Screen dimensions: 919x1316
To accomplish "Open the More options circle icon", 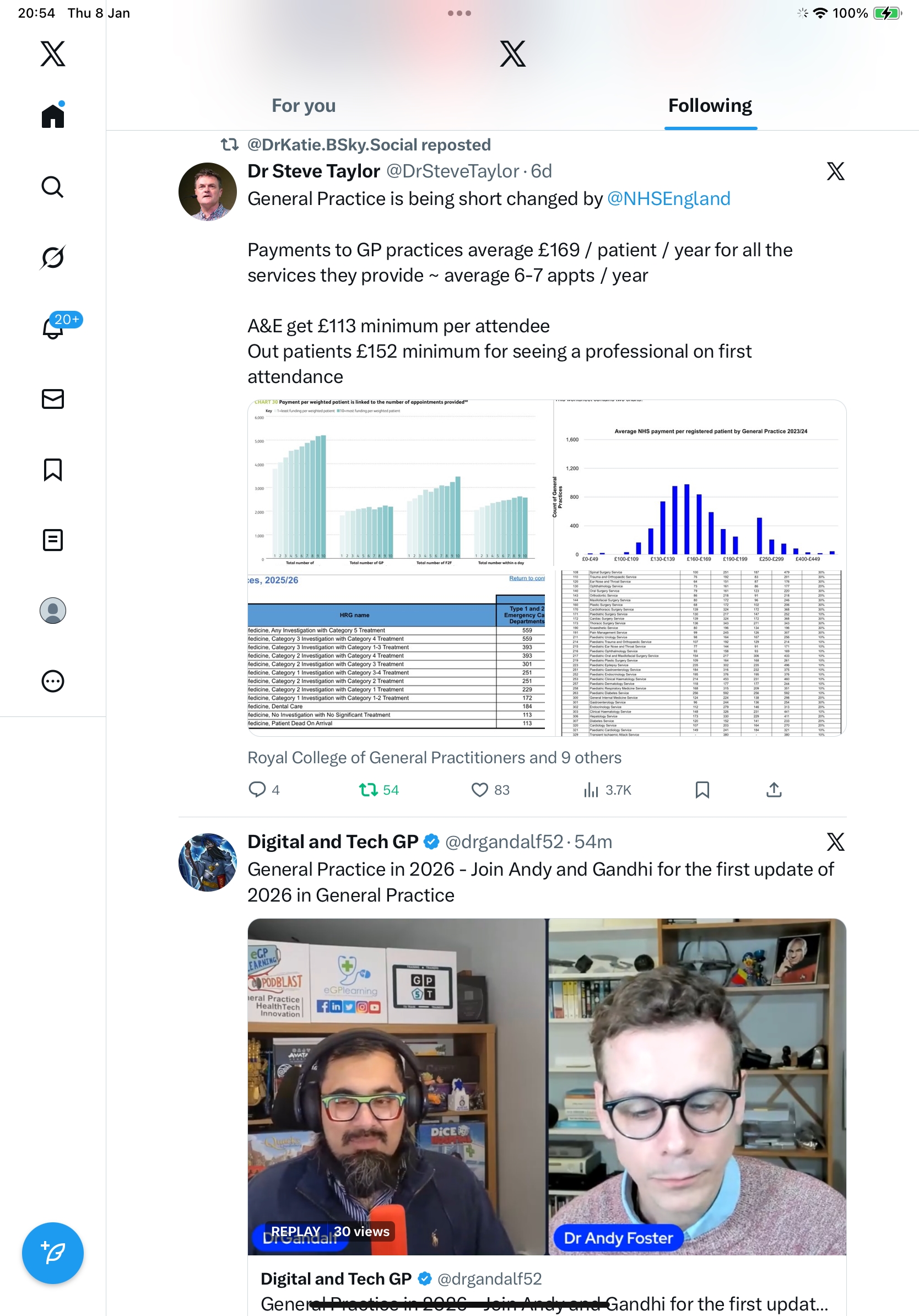I will point(52,681).
